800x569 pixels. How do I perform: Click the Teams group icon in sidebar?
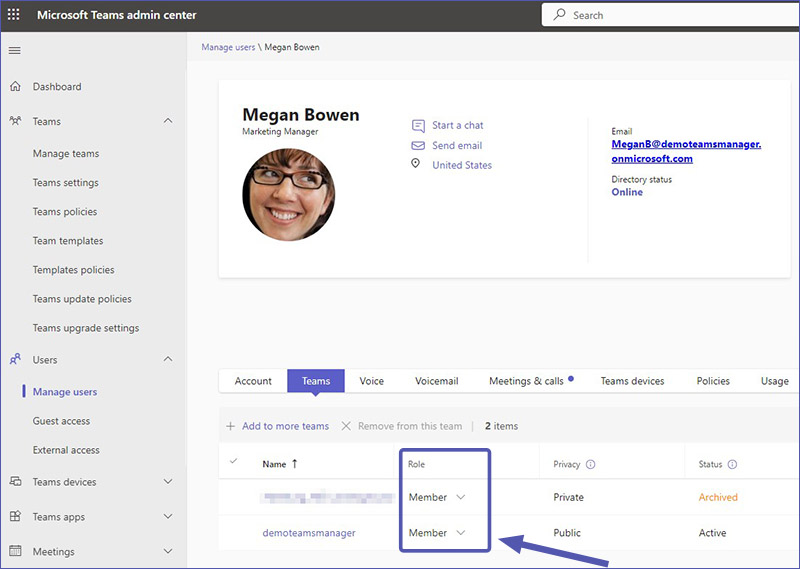tap(15, 121)
